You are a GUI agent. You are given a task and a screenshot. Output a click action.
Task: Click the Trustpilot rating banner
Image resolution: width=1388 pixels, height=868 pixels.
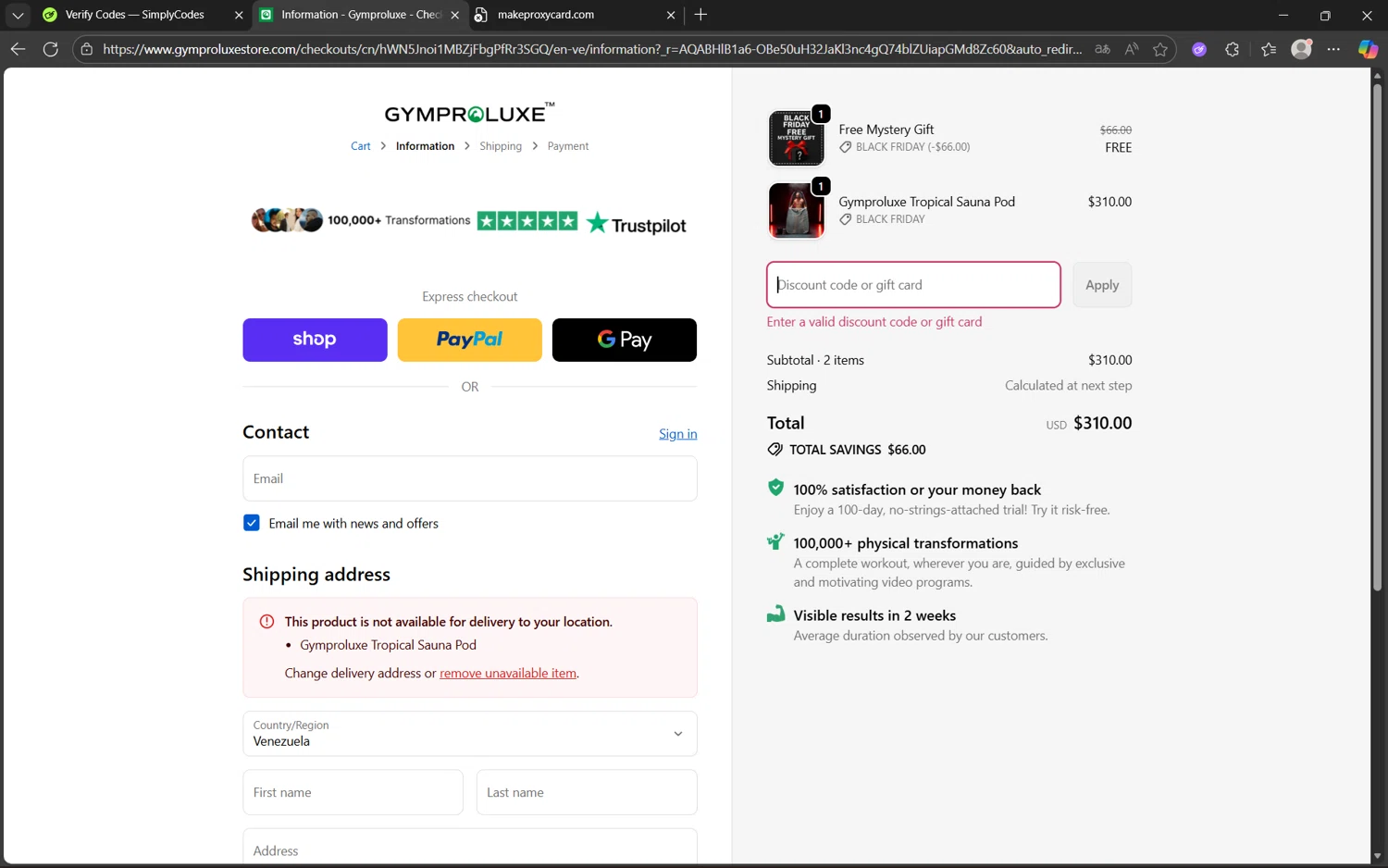(469, 221)
